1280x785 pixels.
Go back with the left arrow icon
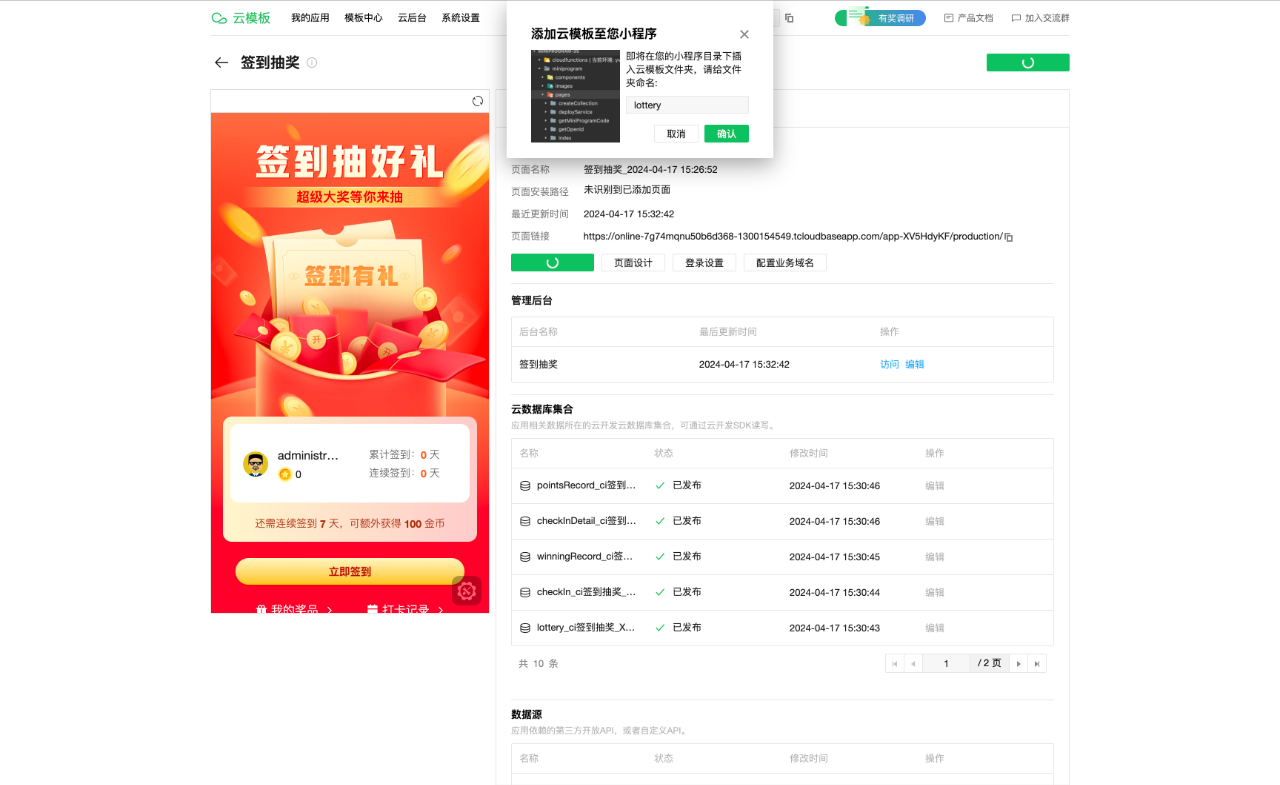(x=221, y=62)
